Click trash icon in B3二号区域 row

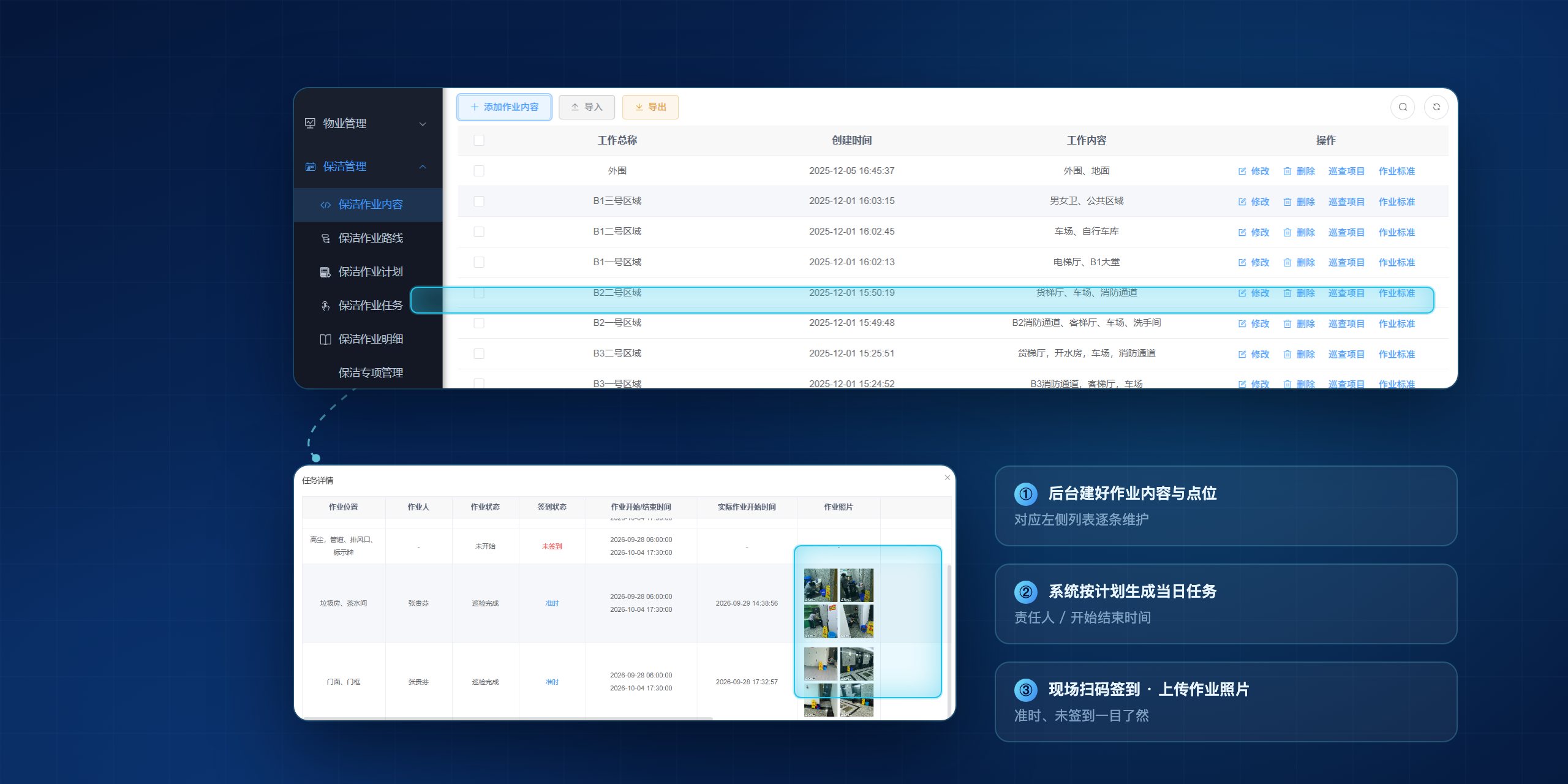1287,355
